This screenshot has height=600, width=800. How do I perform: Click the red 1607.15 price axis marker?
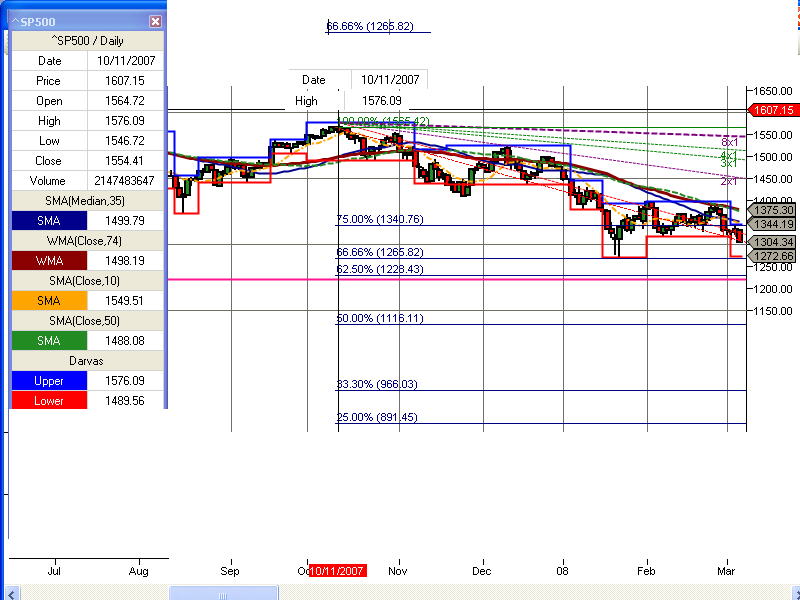point(773,110)
